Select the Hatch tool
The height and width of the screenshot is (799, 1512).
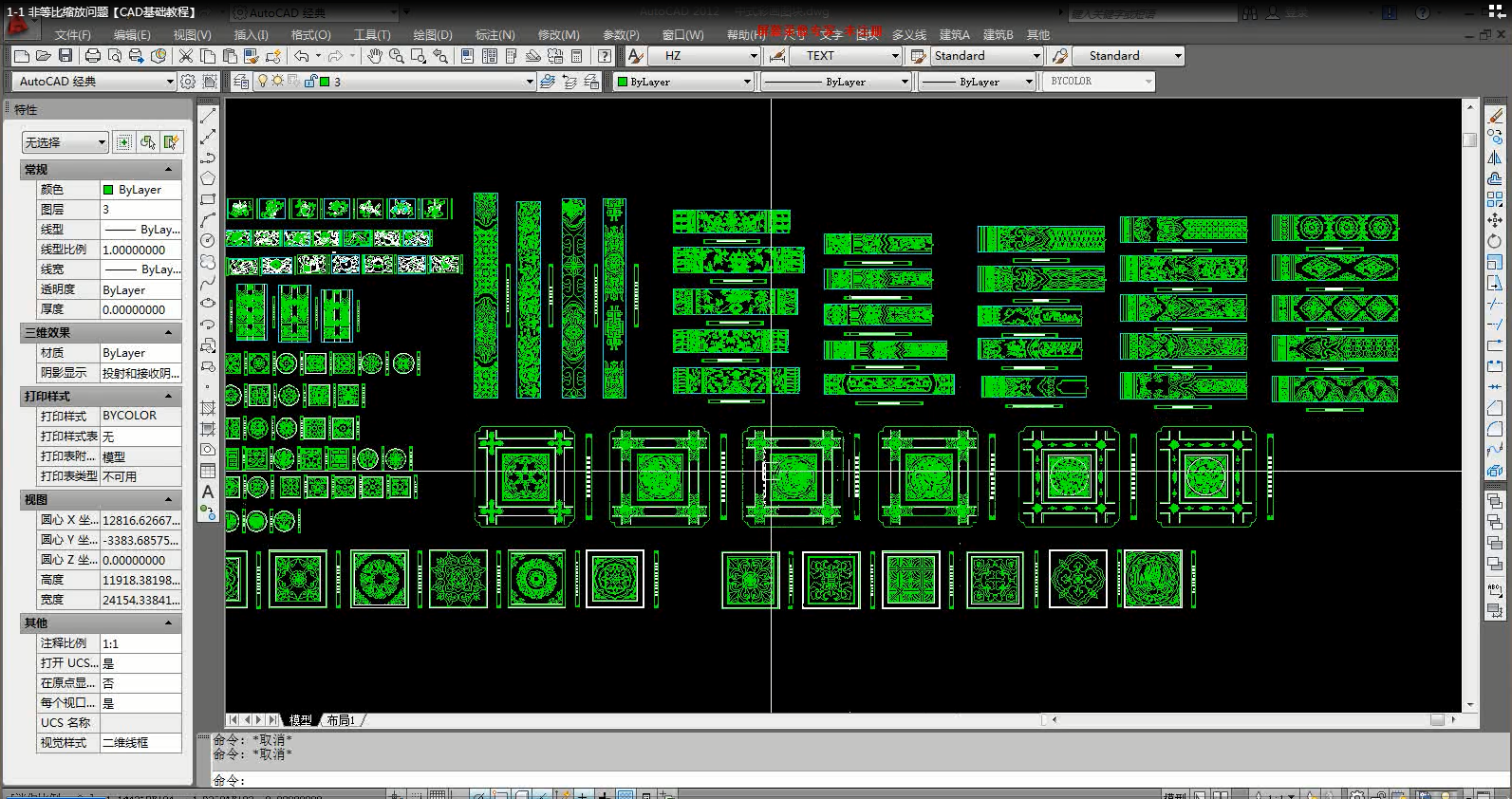[208, 408]
